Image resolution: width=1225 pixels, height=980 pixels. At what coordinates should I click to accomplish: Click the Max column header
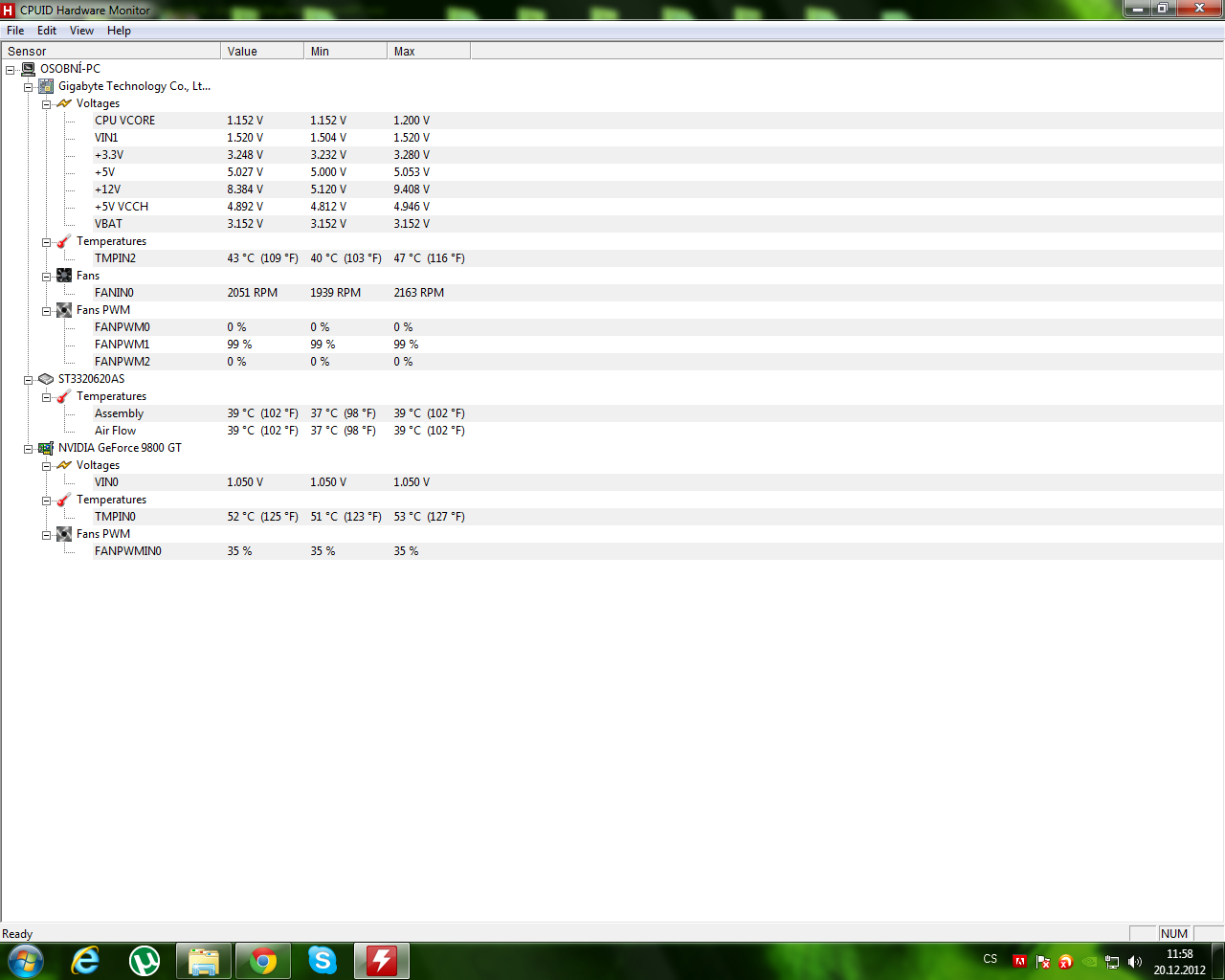[x=429, y=51]
